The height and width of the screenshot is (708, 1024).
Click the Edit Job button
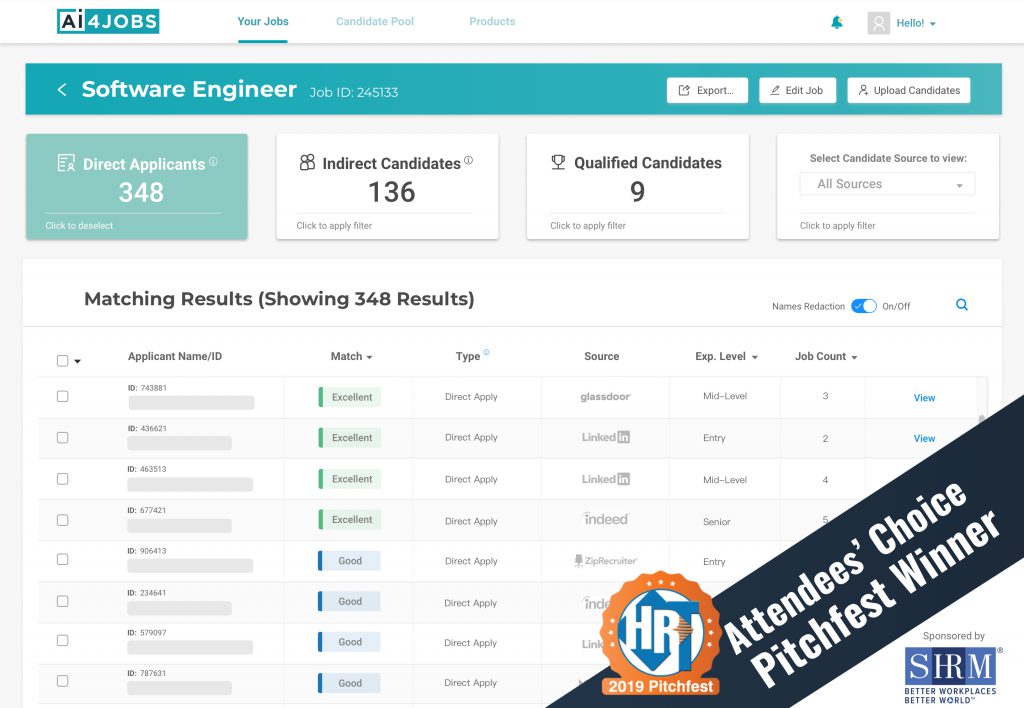(x=797, y=90)
